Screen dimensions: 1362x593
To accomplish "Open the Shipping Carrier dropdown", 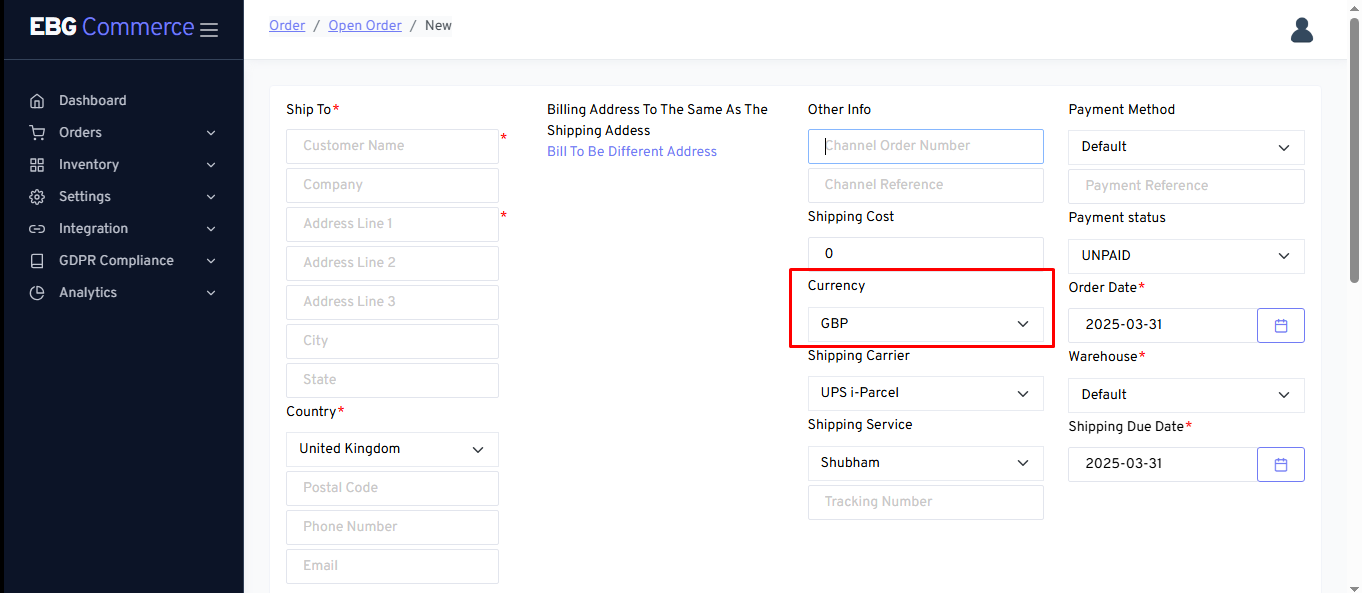I will coord(925,393).
